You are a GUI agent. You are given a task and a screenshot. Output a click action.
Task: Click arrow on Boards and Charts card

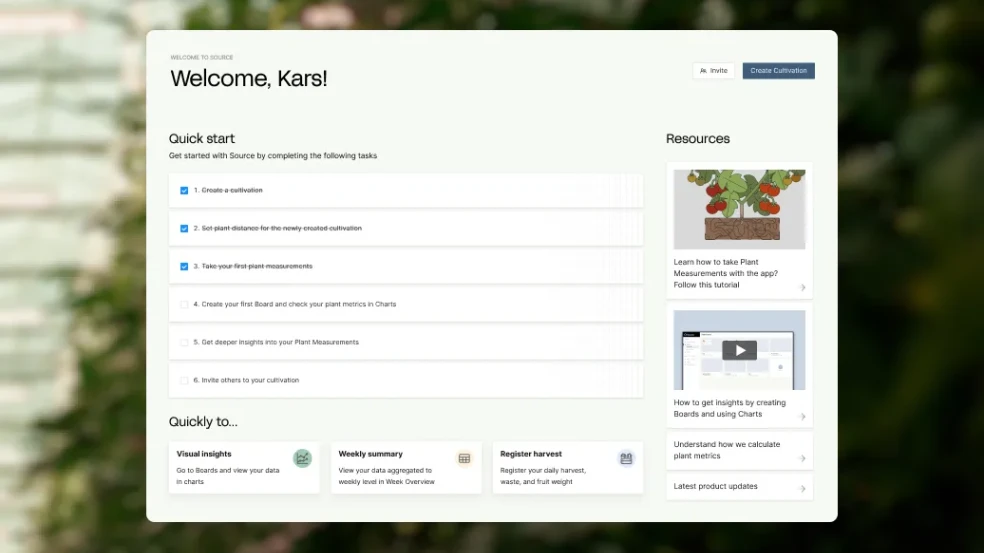pos(802,417)
